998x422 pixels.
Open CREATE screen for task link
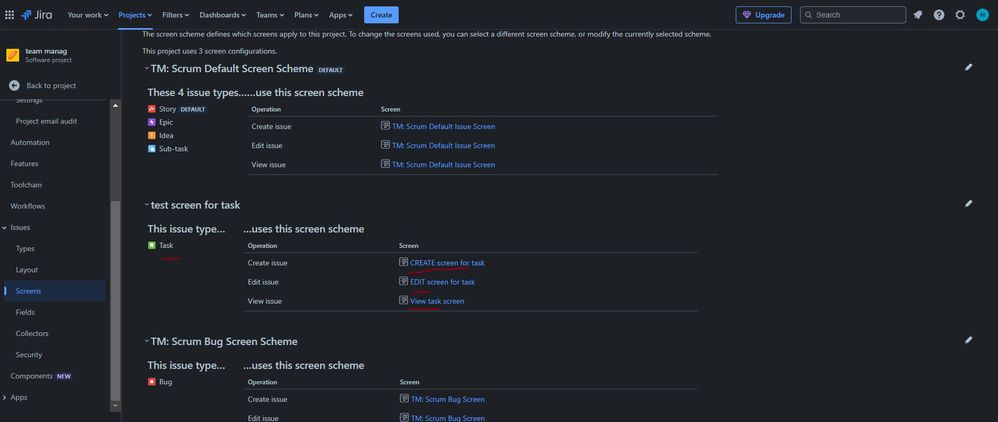coord(447,263)
